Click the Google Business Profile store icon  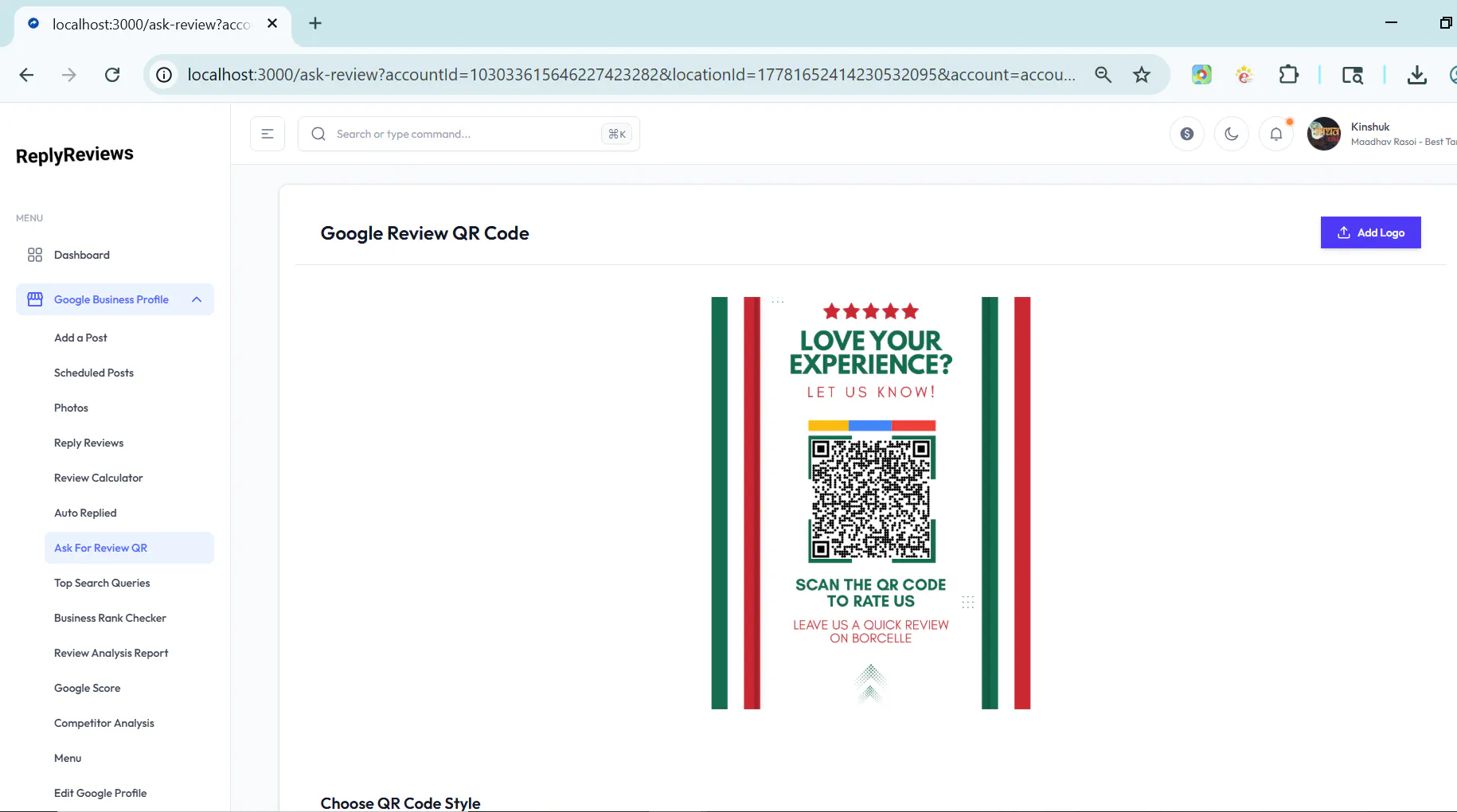click(x=35, y=299)
